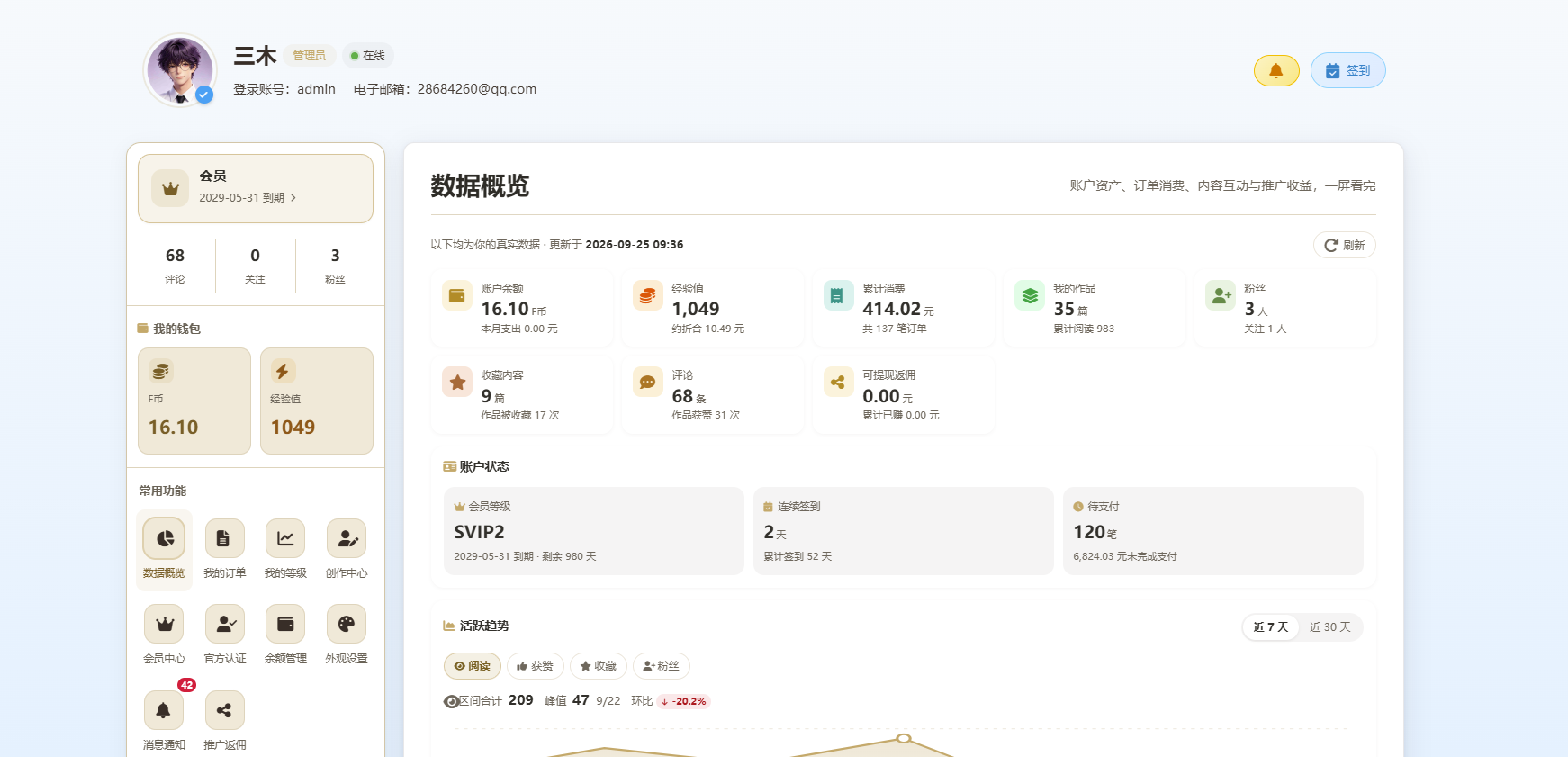Refresh data with the 刷新 button
Screen dimensions: 1568x757
click(1345, 245)
